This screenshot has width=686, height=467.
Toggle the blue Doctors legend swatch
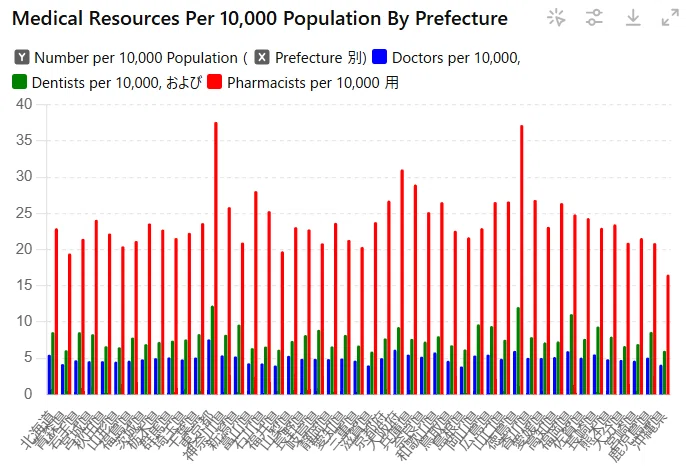[379, 57]
